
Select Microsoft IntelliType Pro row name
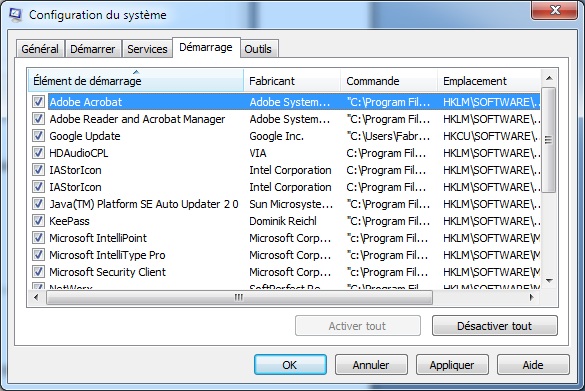[107, 255]
